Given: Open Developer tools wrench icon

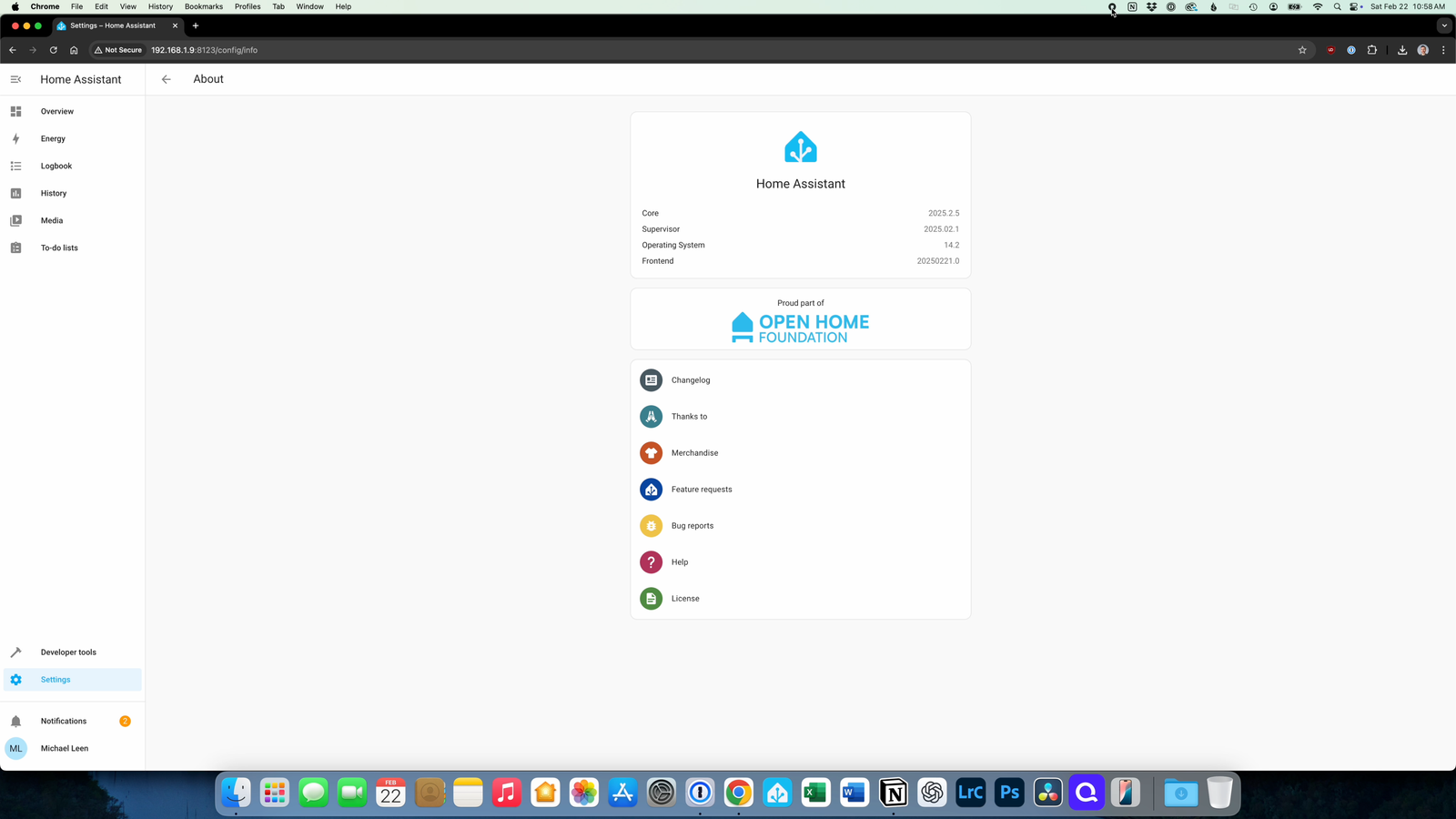Looking at the screenshot, I should pos(15,652).
